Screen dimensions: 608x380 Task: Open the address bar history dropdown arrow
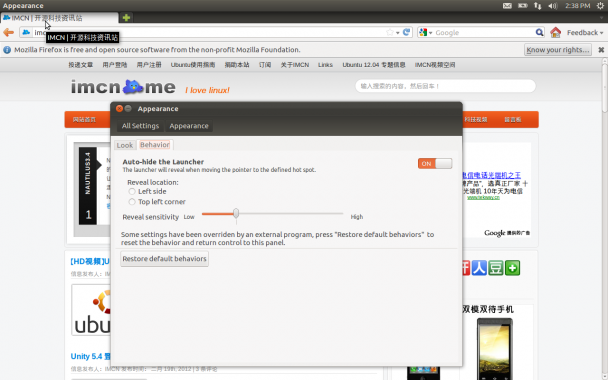(397, 33)
